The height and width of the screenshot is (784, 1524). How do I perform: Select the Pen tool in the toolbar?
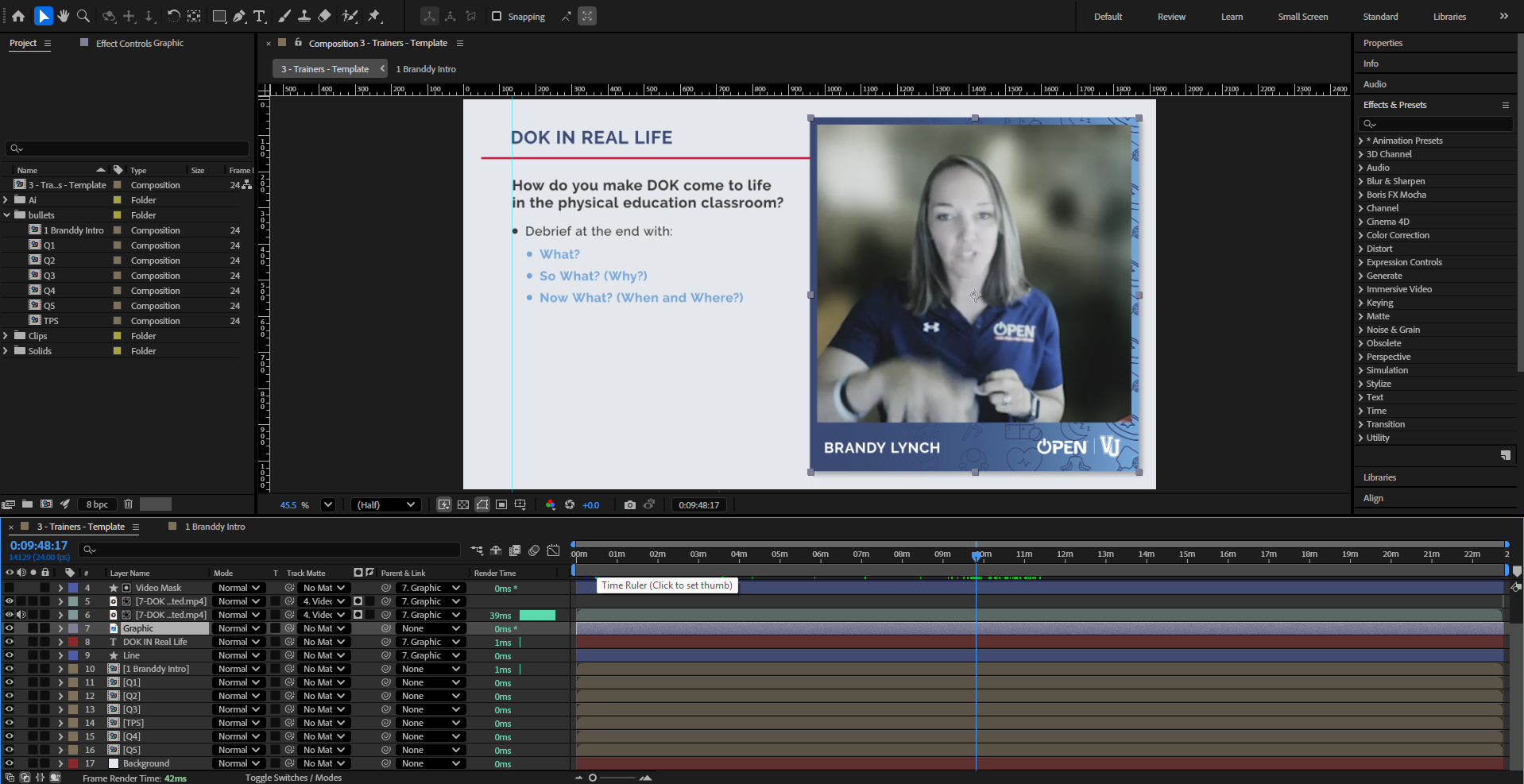coord(239,16)
